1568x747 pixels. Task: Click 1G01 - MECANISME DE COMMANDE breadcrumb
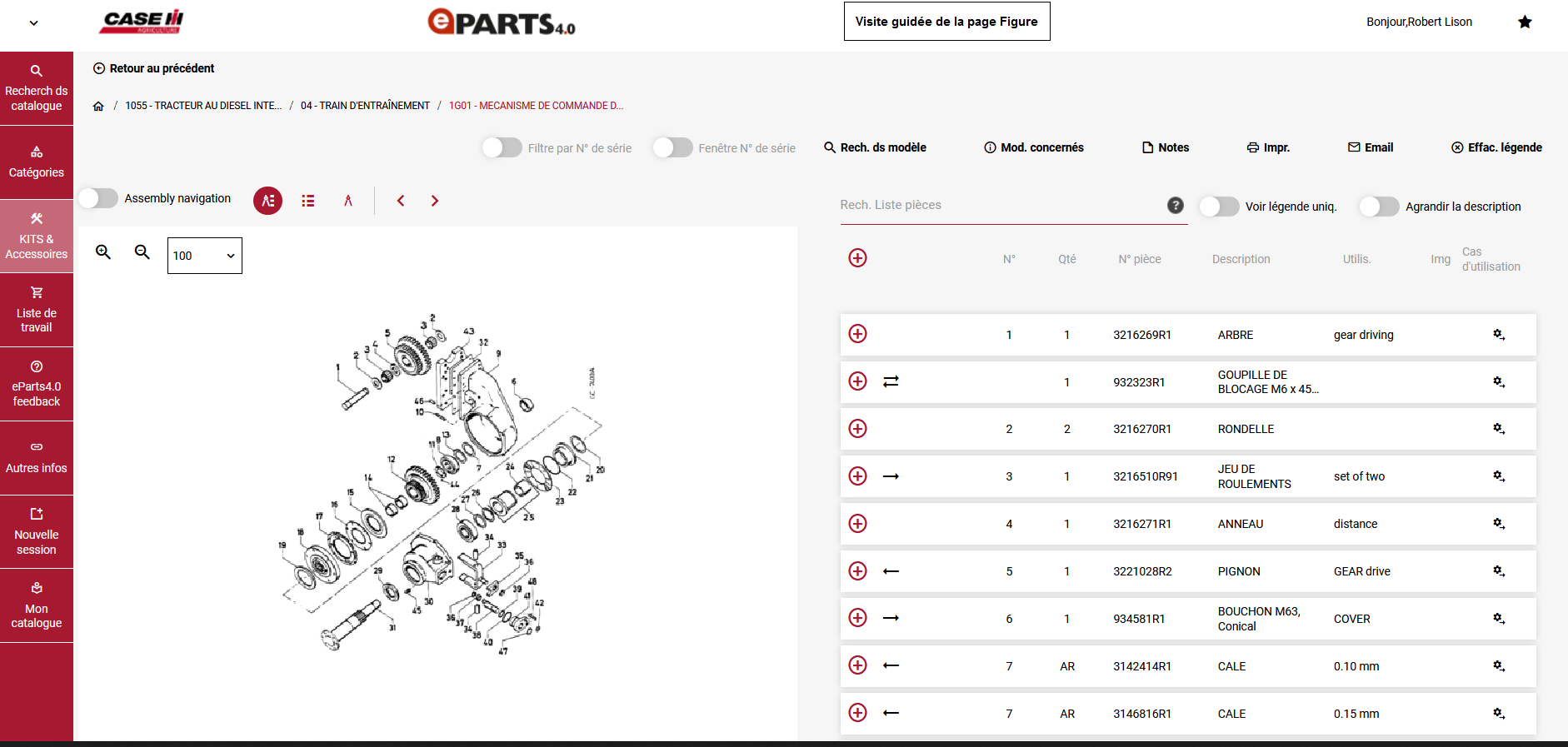click(x=536, y=106)
